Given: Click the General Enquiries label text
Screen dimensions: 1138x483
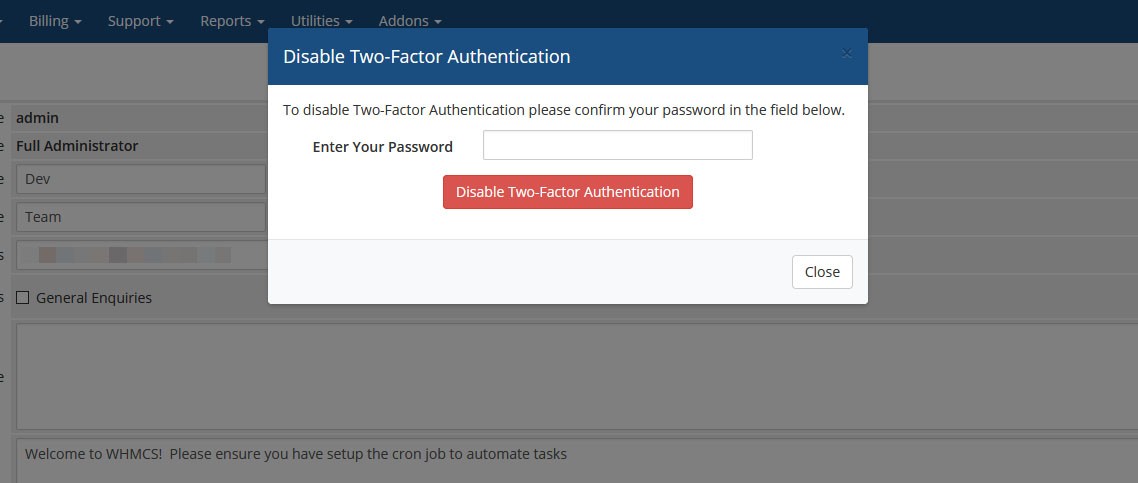Looking at the screenshot, I should [94, 298].
